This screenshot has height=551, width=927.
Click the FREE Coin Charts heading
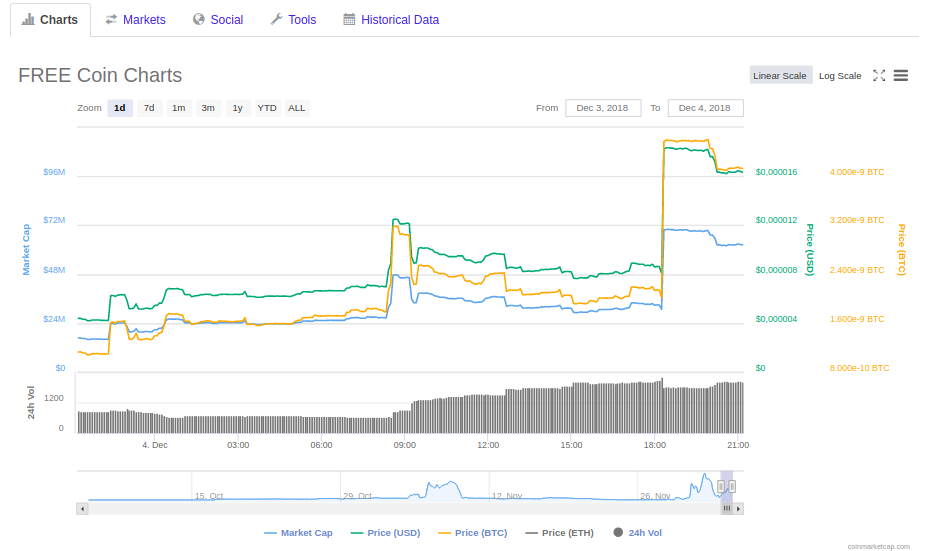coord(100,75)
